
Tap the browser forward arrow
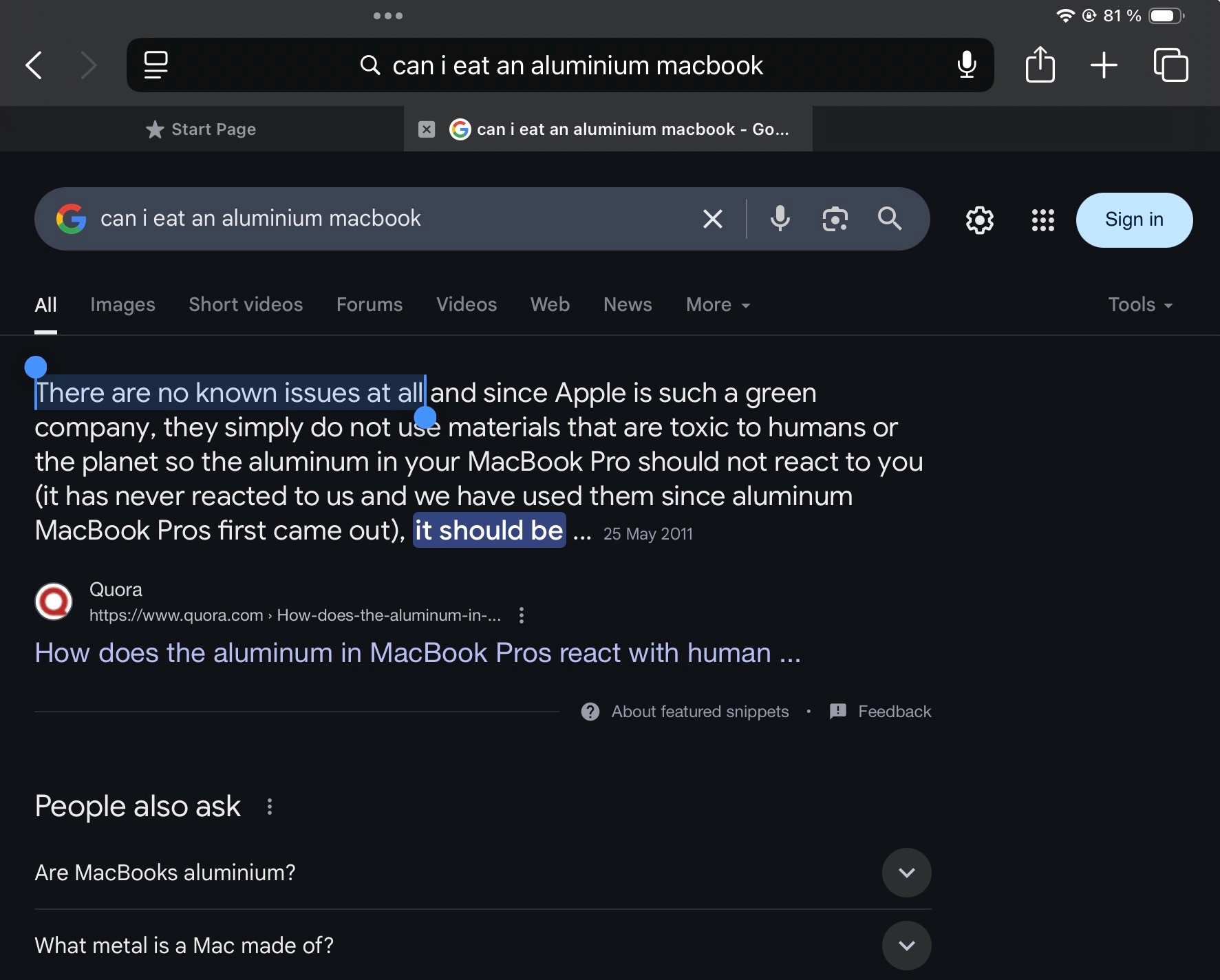point(89,65)
